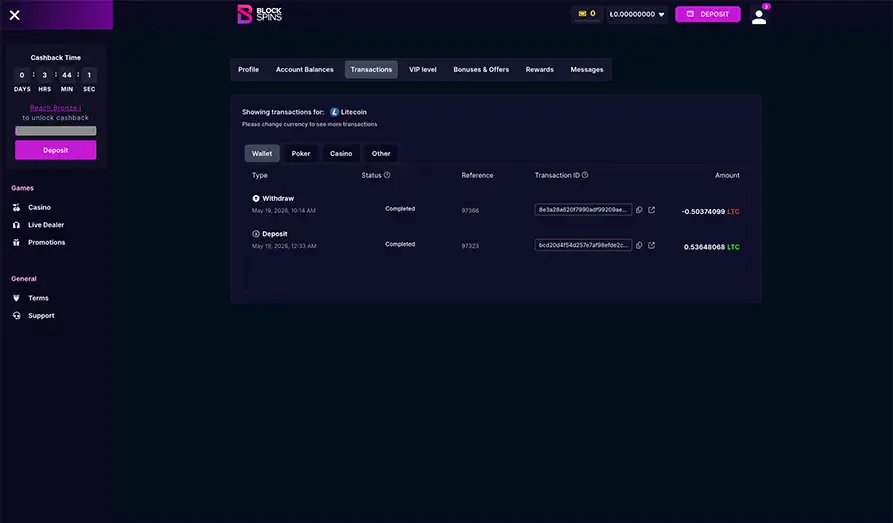This screenshot has height=523, width=893.
Task: Go to the VIP level tab
Action: (x=423, y=70)
